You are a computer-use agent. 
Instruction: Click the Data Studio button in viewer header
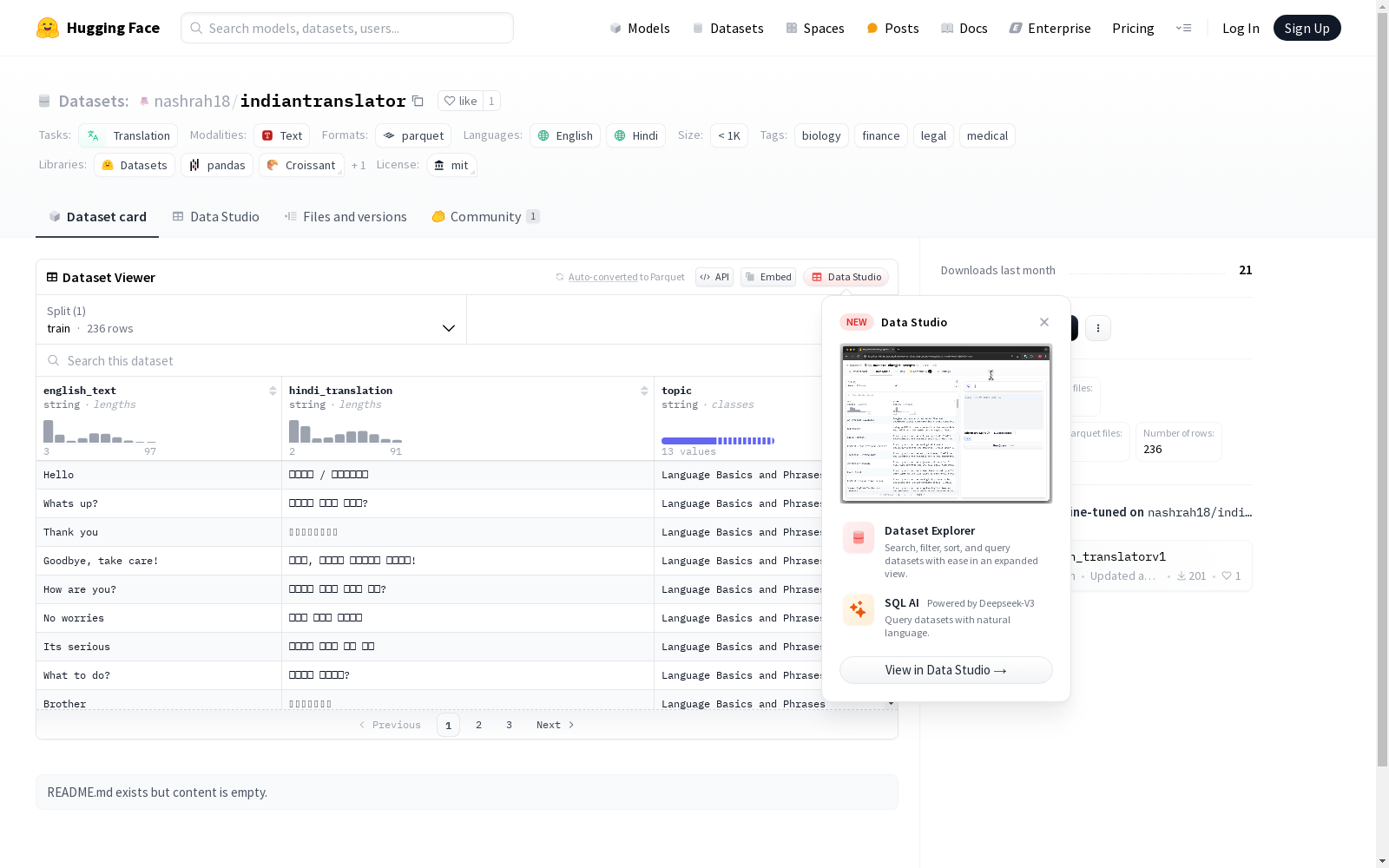(846, 277)
